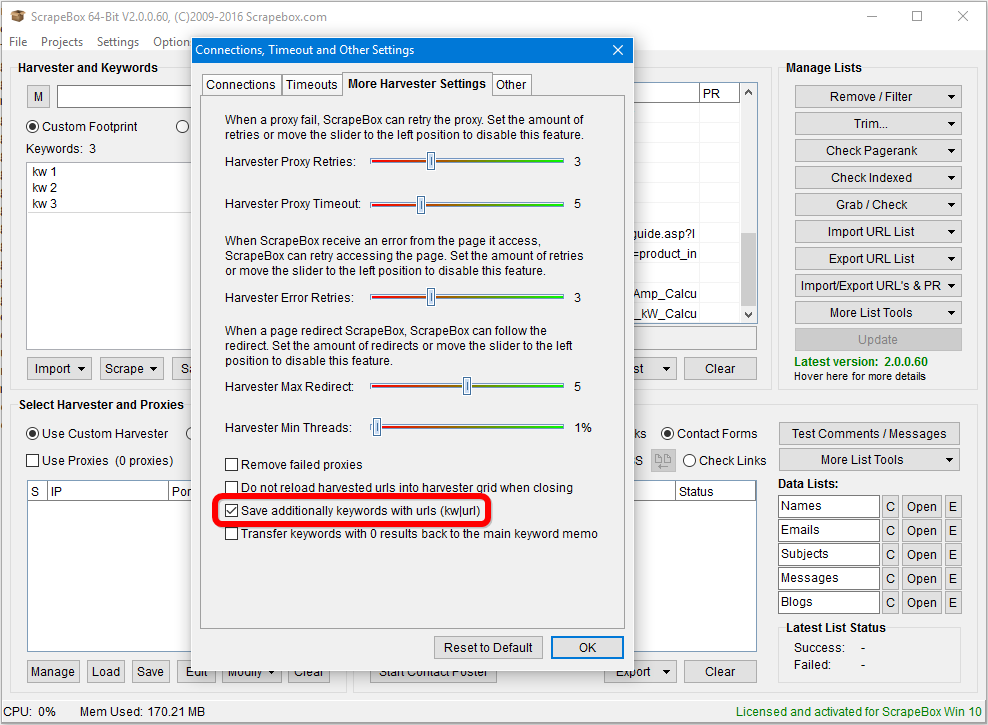
Task: Click the proxy Save button
Action: click(x=151, y=672)
